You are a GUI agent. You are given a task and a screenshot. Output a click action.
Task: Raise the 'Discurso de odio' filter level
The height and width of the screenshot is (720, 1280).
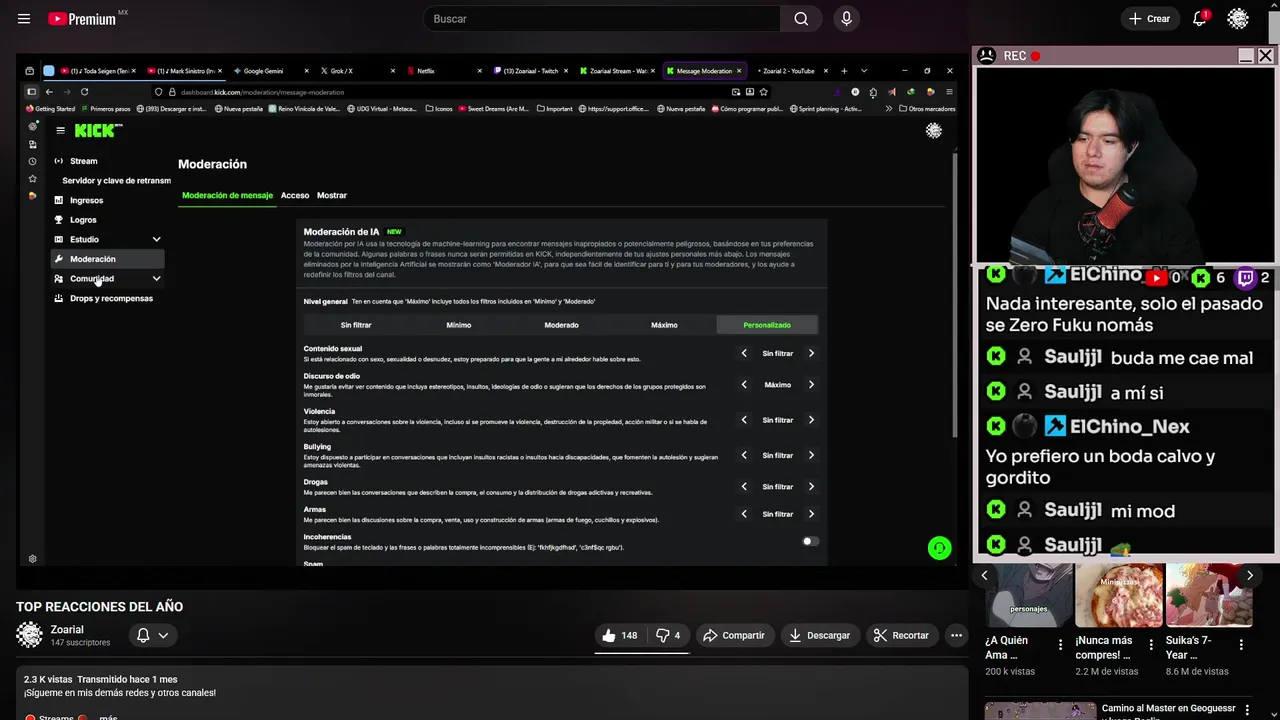[x=811, y=384]
